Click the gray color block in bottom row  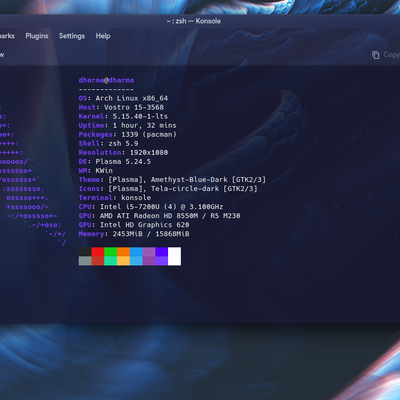tap(85, 261)
